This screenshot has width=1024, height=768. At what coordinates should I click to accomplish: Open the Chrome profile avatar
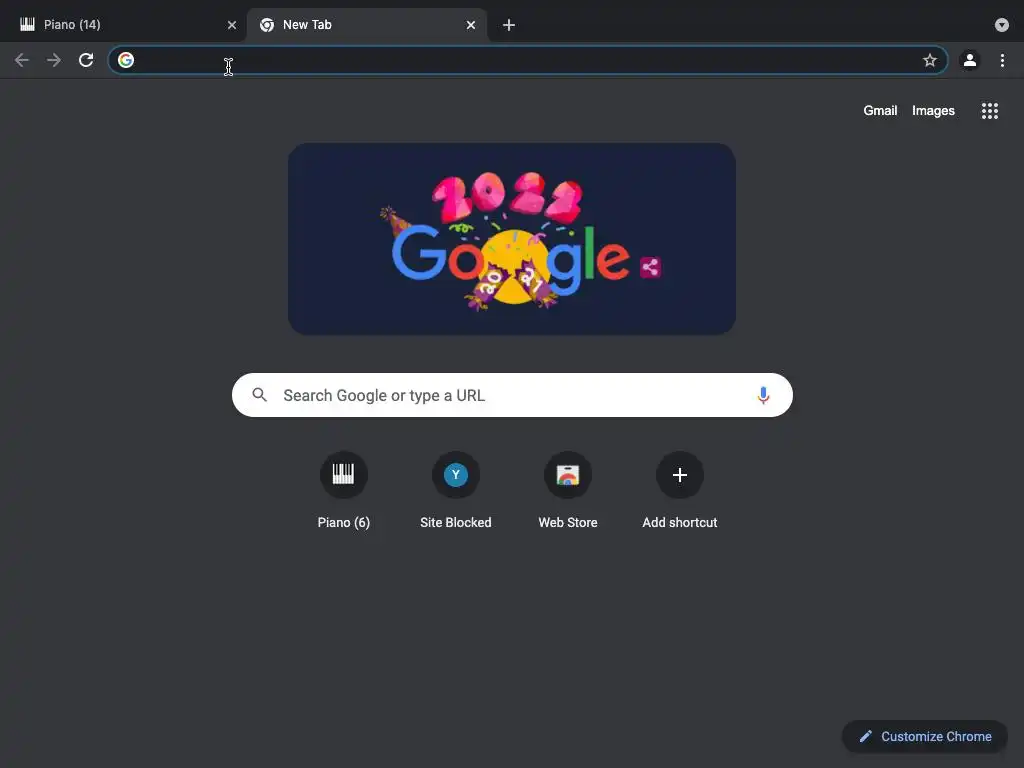970,60
